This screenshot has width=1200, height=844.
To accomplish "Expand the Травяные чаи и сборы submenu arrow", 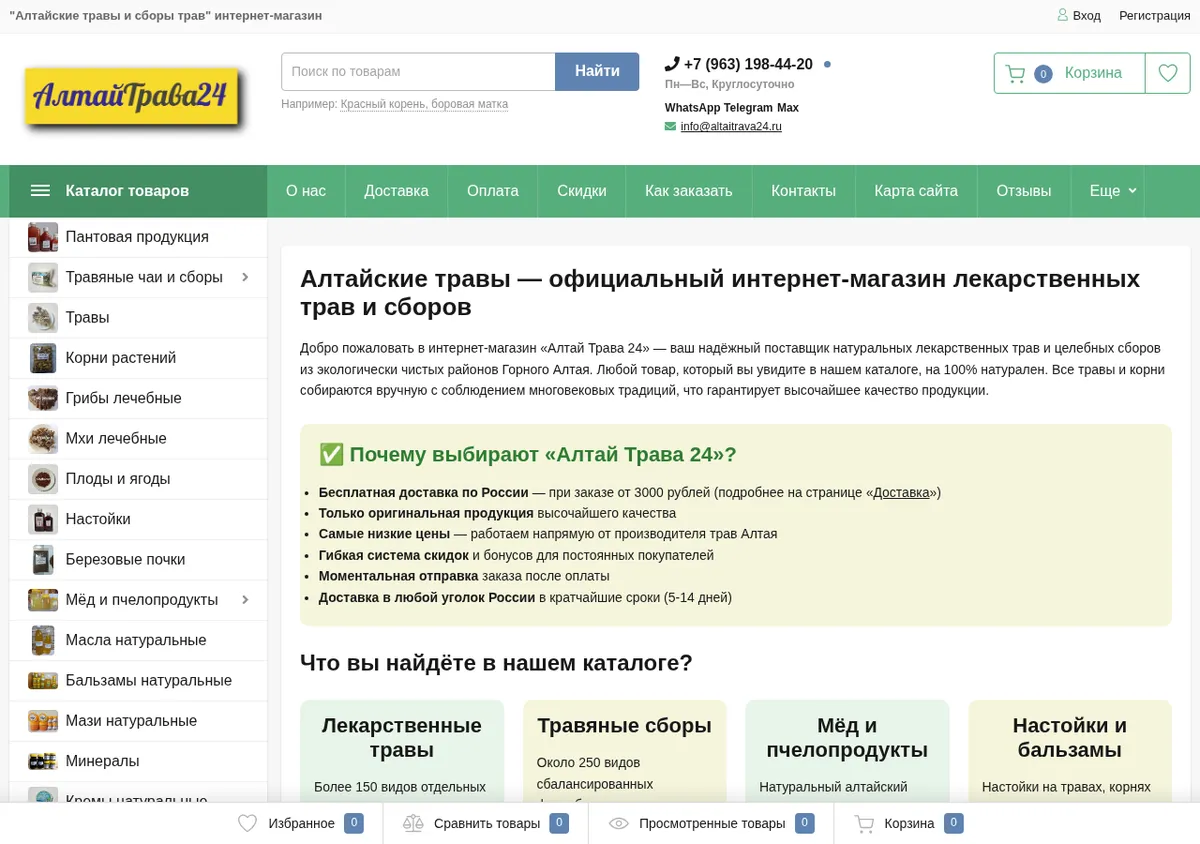I will tap(245, 277).
